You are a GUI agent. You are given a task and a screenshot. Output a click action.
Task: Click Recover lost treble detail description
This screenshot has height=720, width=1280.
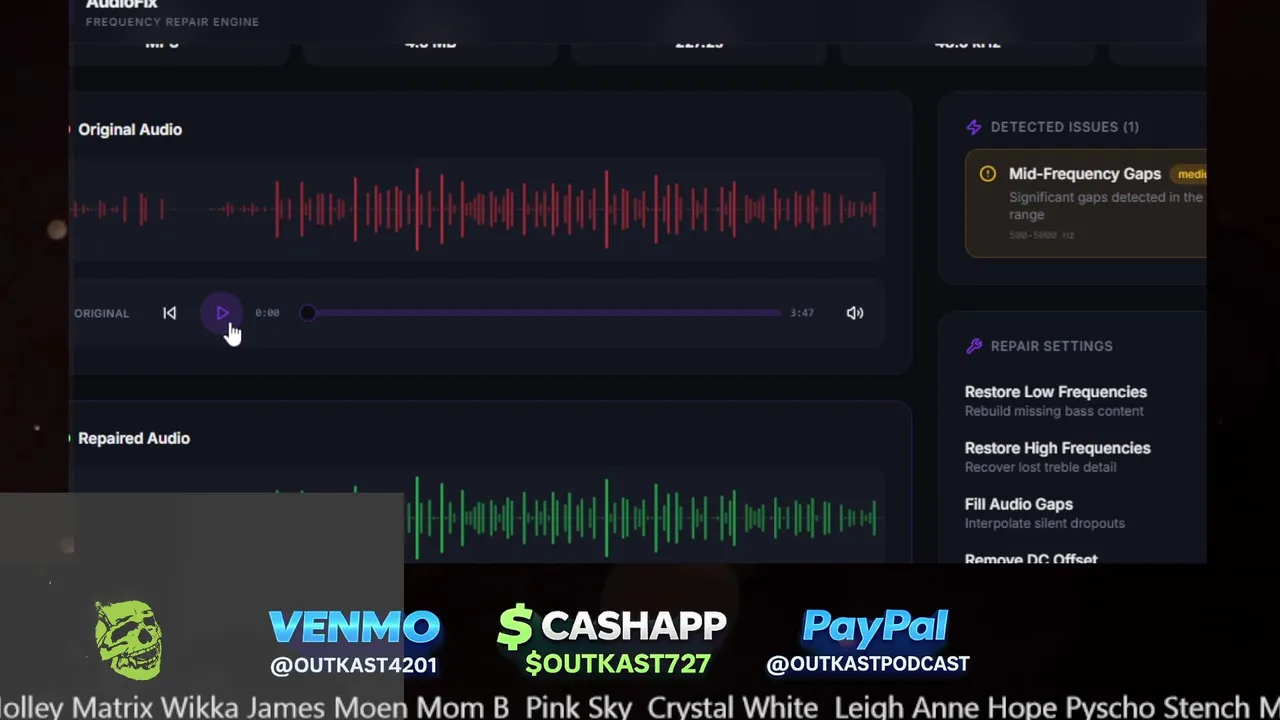pos(1040,467)
